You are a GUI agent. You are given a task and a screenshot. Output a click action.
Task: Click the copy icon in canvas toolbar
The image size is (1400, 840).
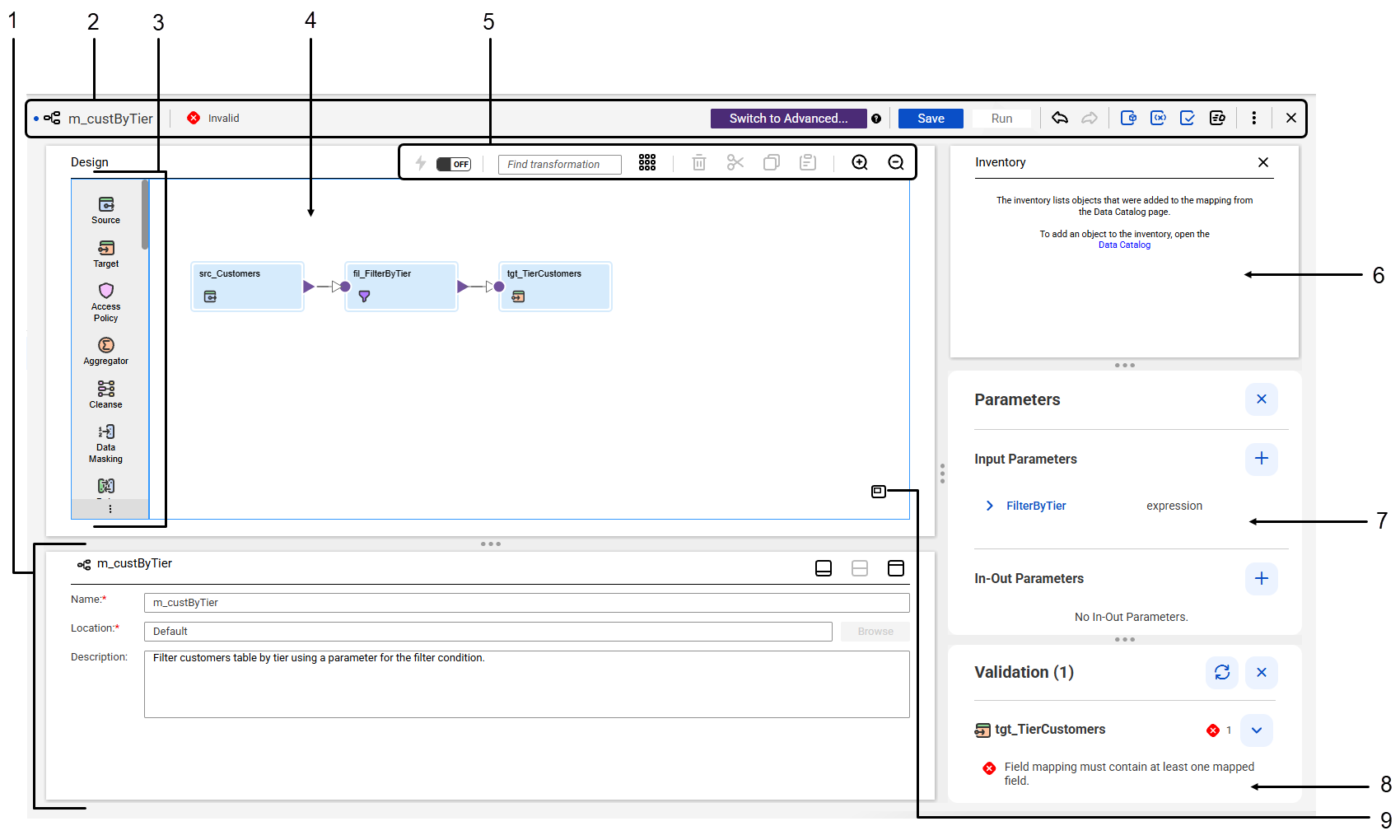coord(772,162)
